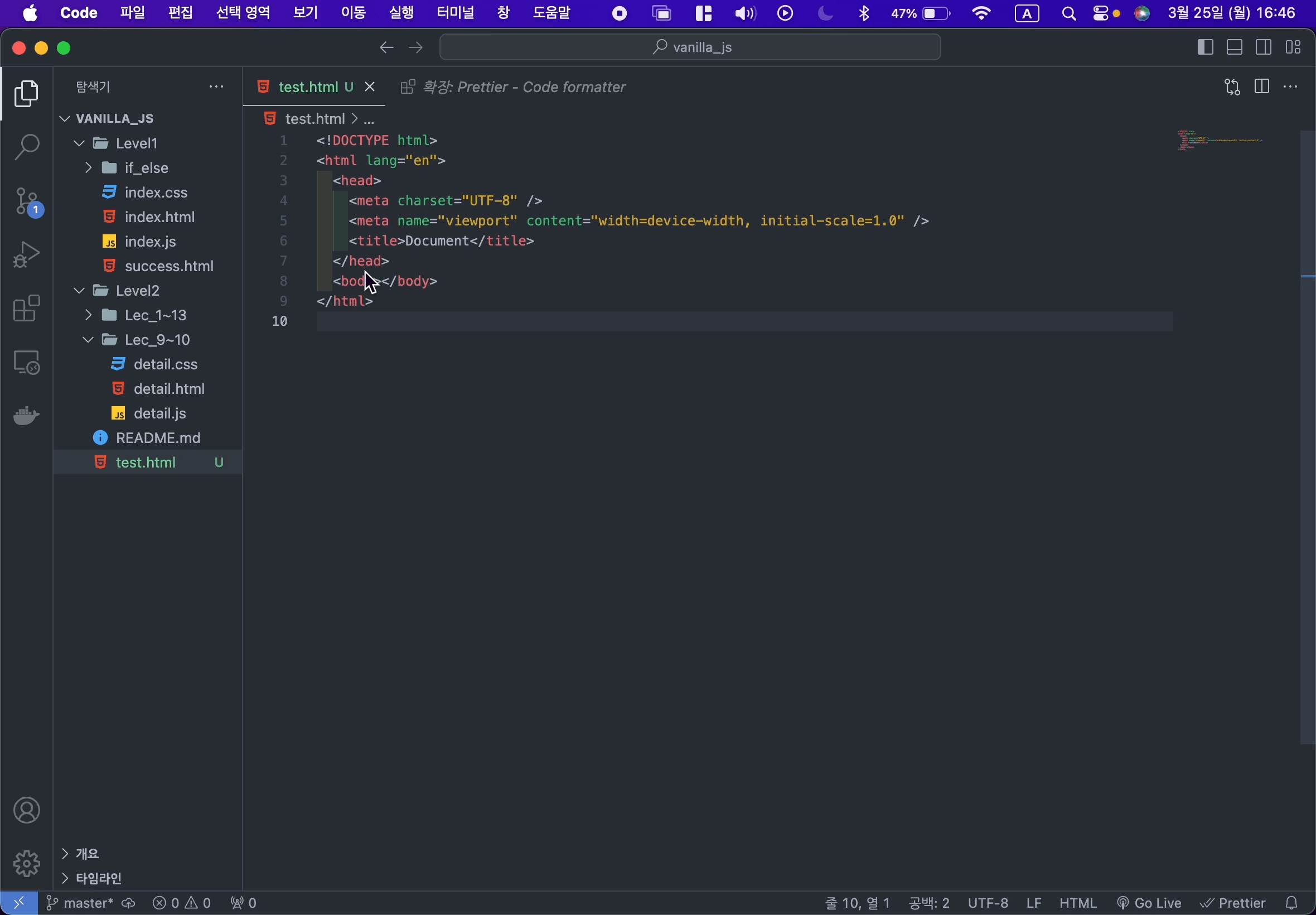Toggle the secondary side bar

tap(1264, 47)
